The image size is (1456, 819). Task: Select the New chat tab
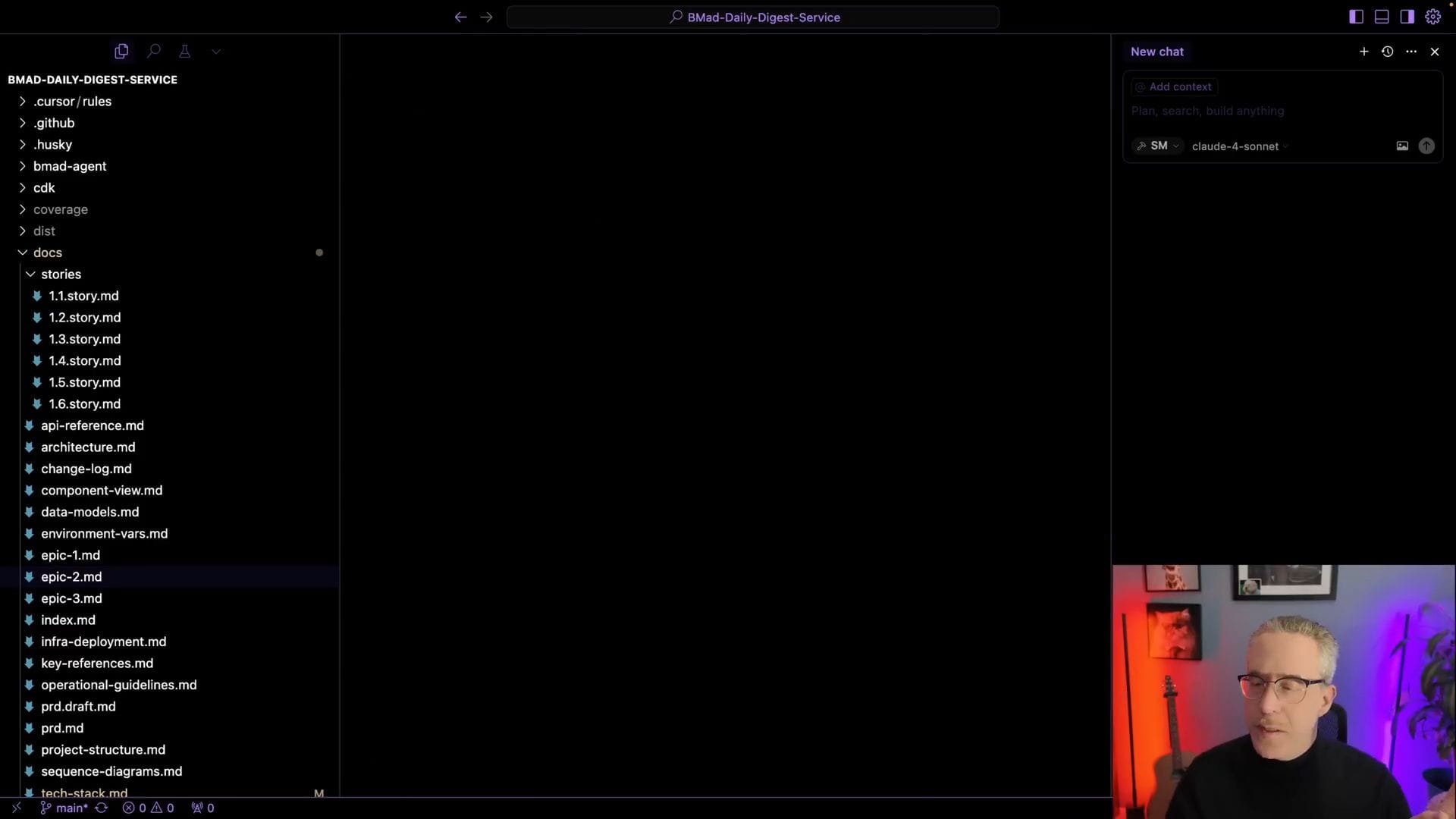pos(1156,52)
